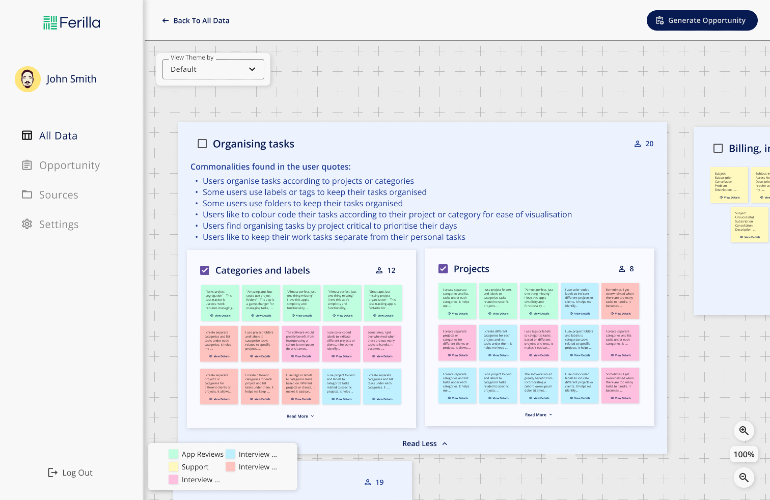Click the zoom out magnifier icon
Screen dimensions: 770x500
743,477
